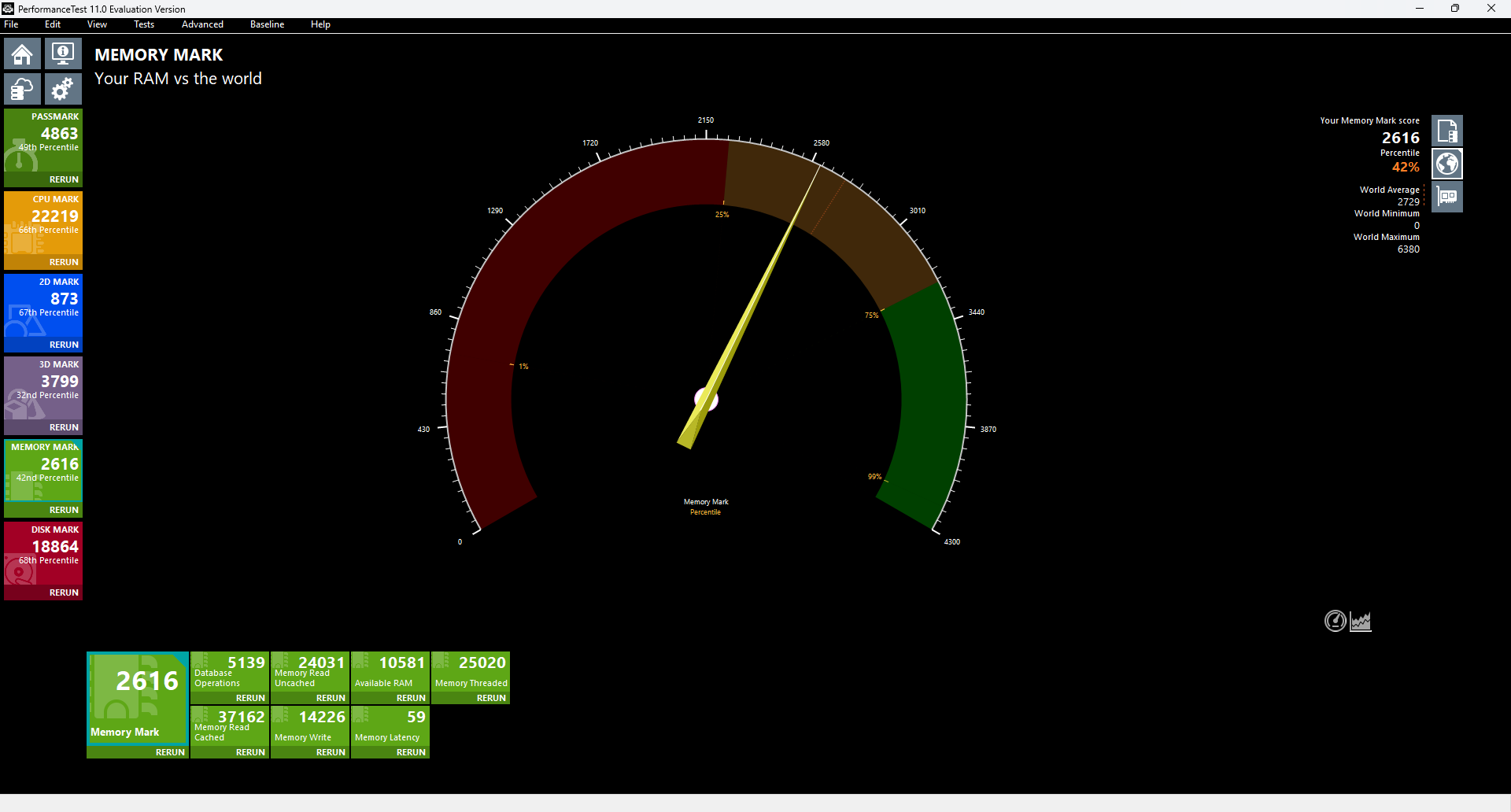Click the globe world comparison icon
The width and height of the screenshot is (1511, 812).
(x=1446, y=164)
